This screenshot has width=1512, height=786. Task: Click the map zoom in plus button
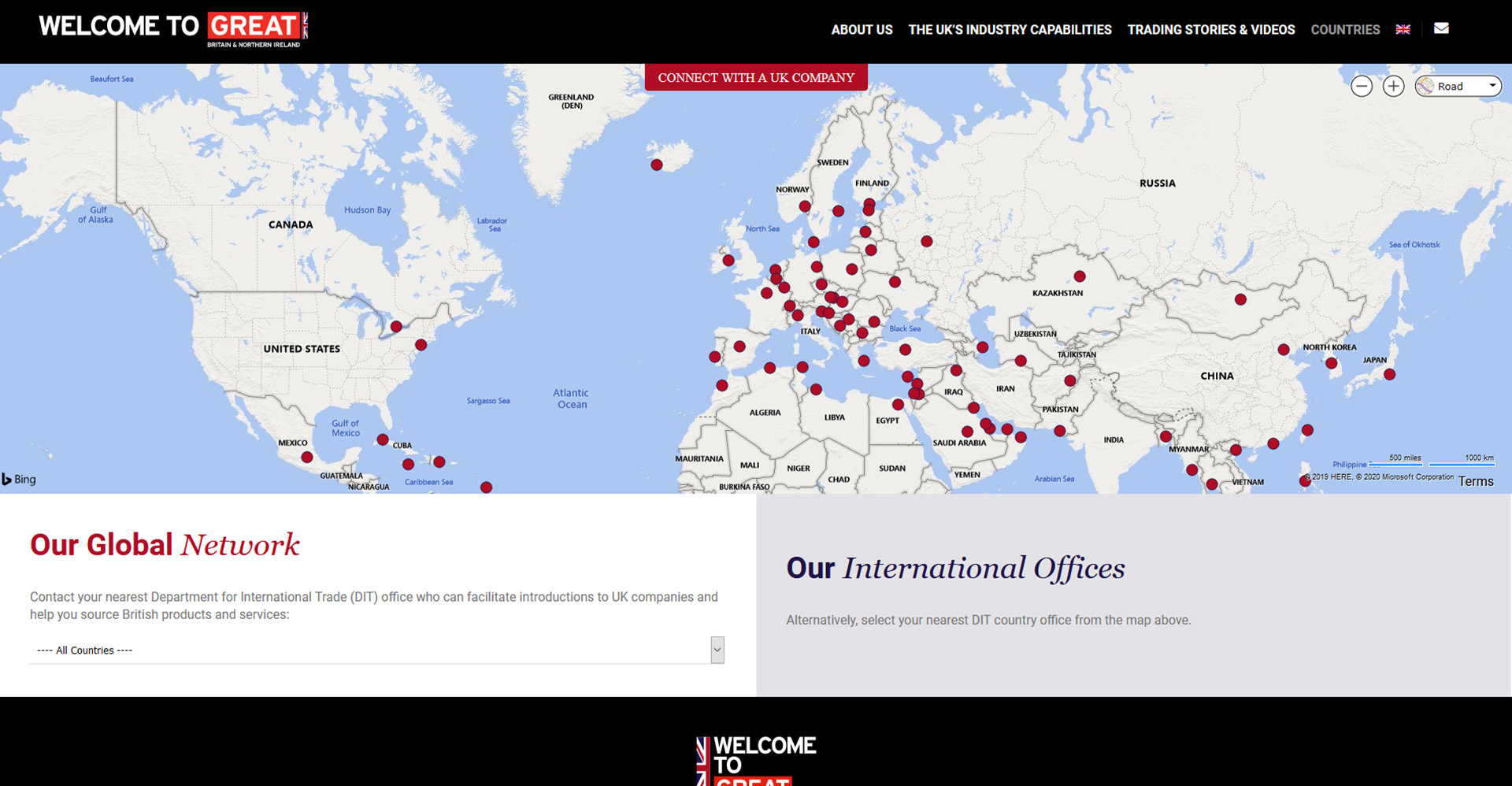[x=1393, y=87]
